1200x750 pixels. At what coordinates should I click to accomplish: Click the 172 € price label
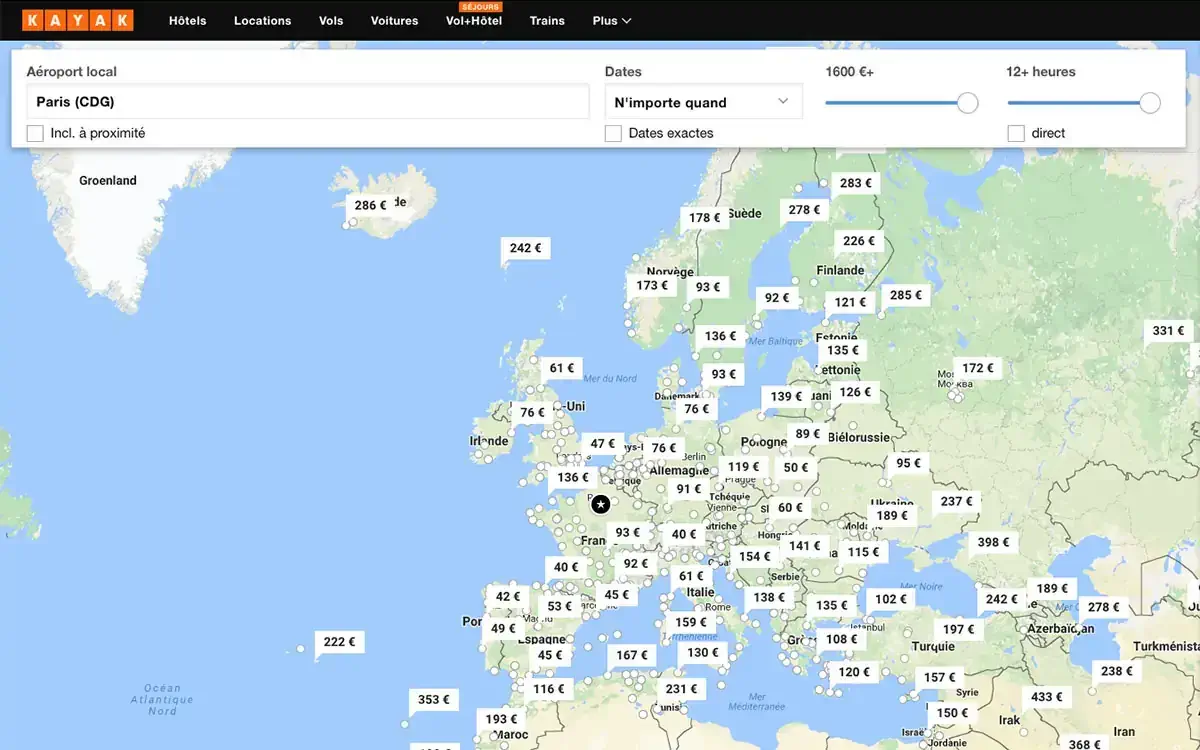coord(978,368)
